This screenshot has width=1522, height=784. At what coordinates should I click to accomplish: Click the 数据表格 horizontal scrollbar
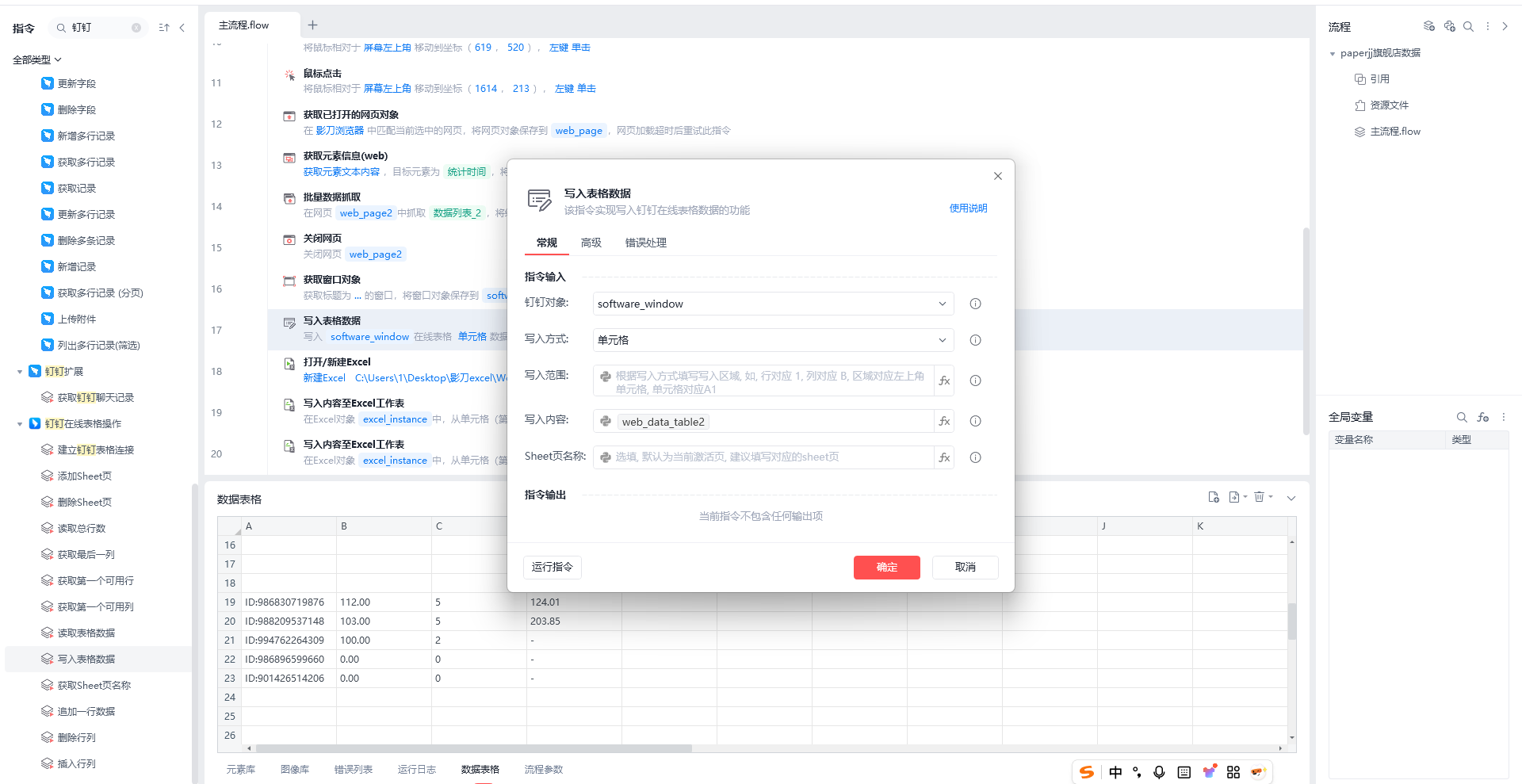474,748
